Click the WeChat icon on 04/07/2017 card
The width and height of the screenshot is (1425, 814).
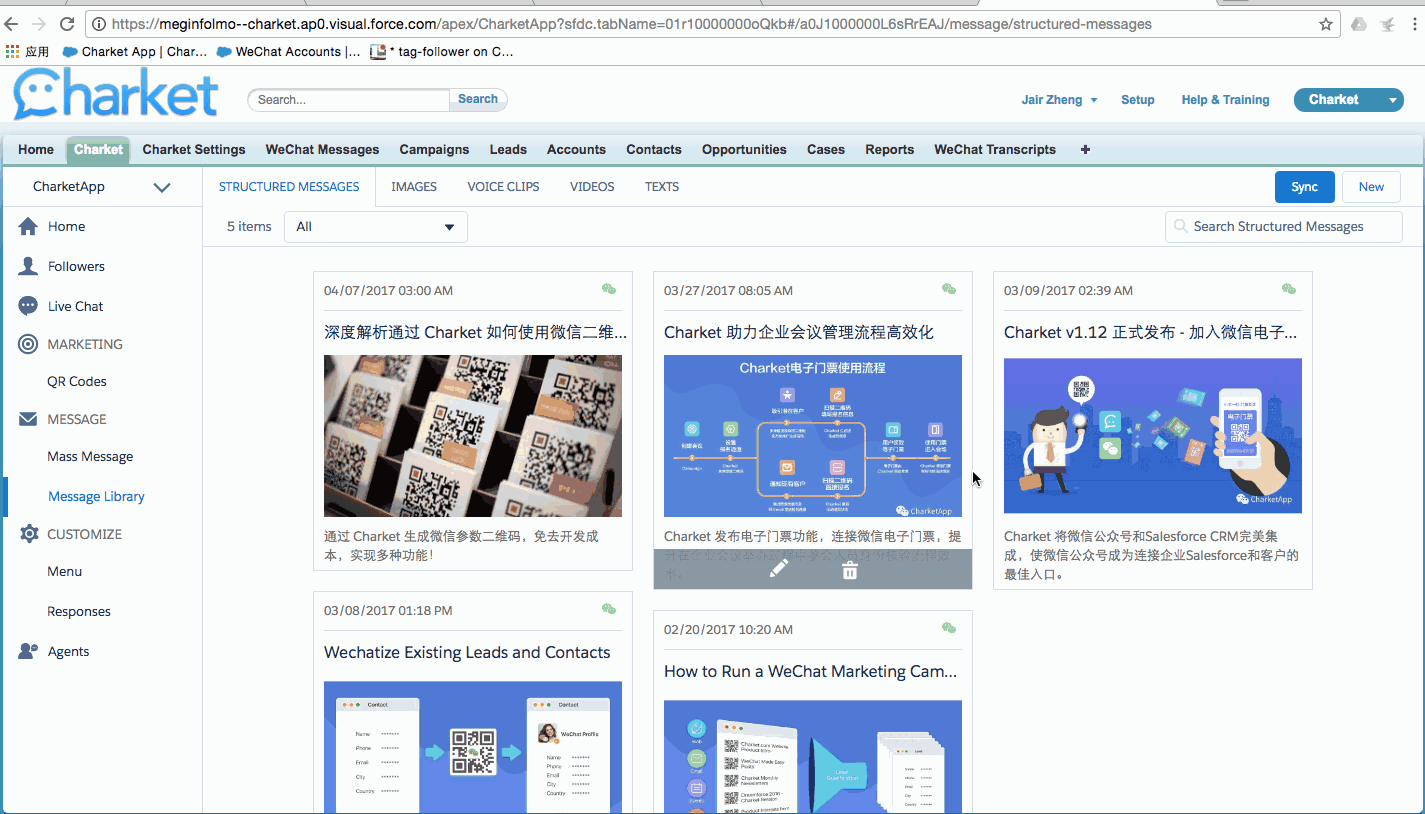(x=609, y=290)
